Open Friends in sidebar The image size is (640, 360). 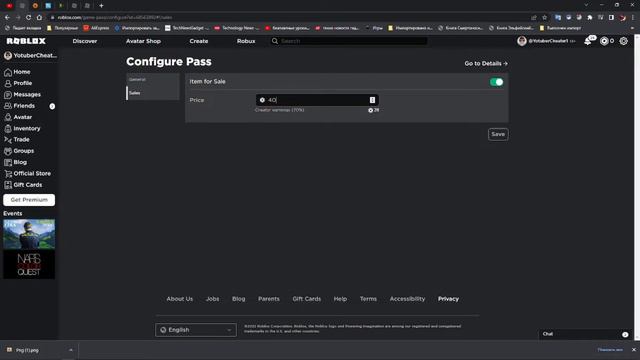(20, 106)
